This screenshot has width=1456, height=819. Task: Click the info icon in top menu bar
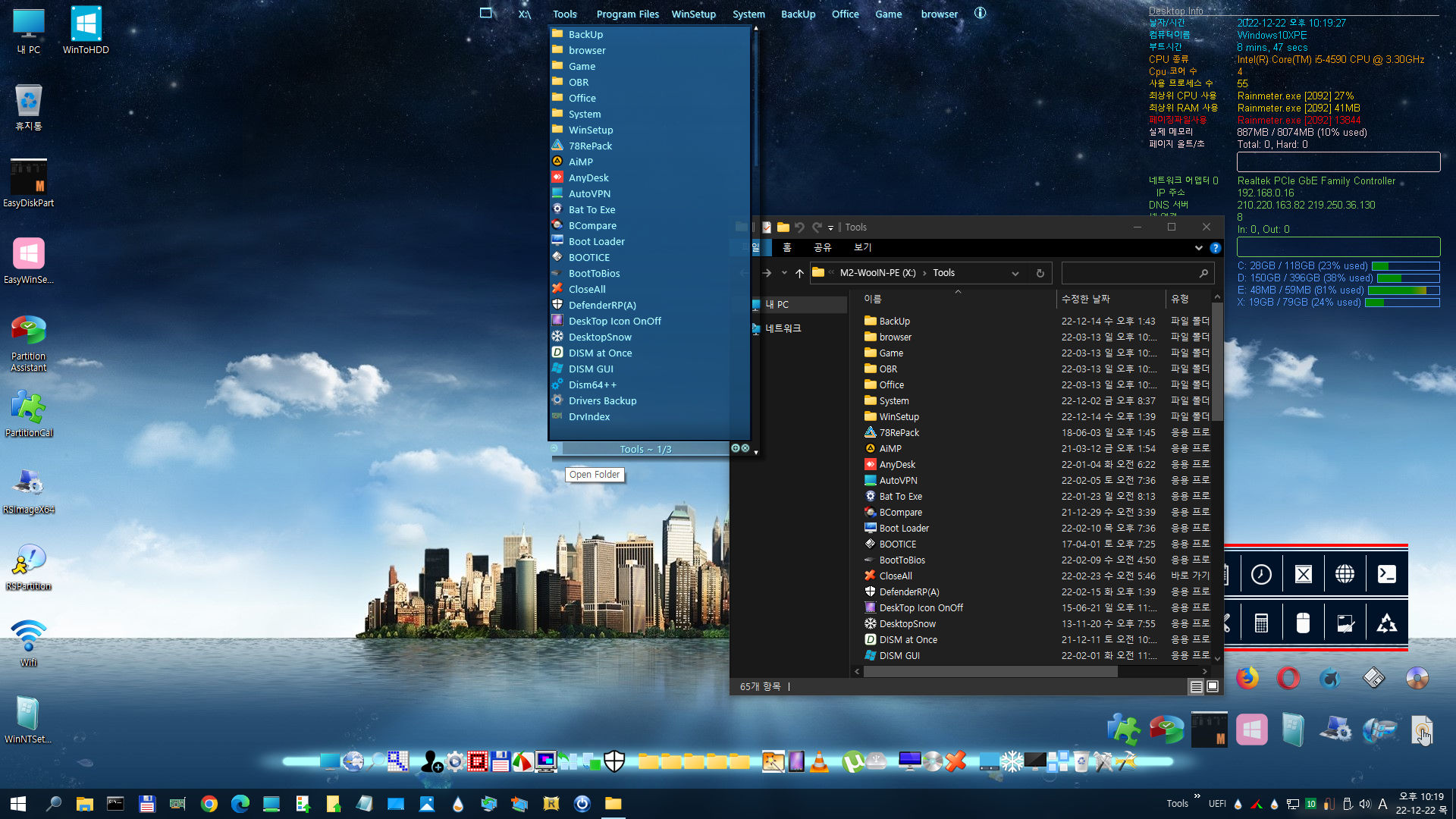pos(980,13)
